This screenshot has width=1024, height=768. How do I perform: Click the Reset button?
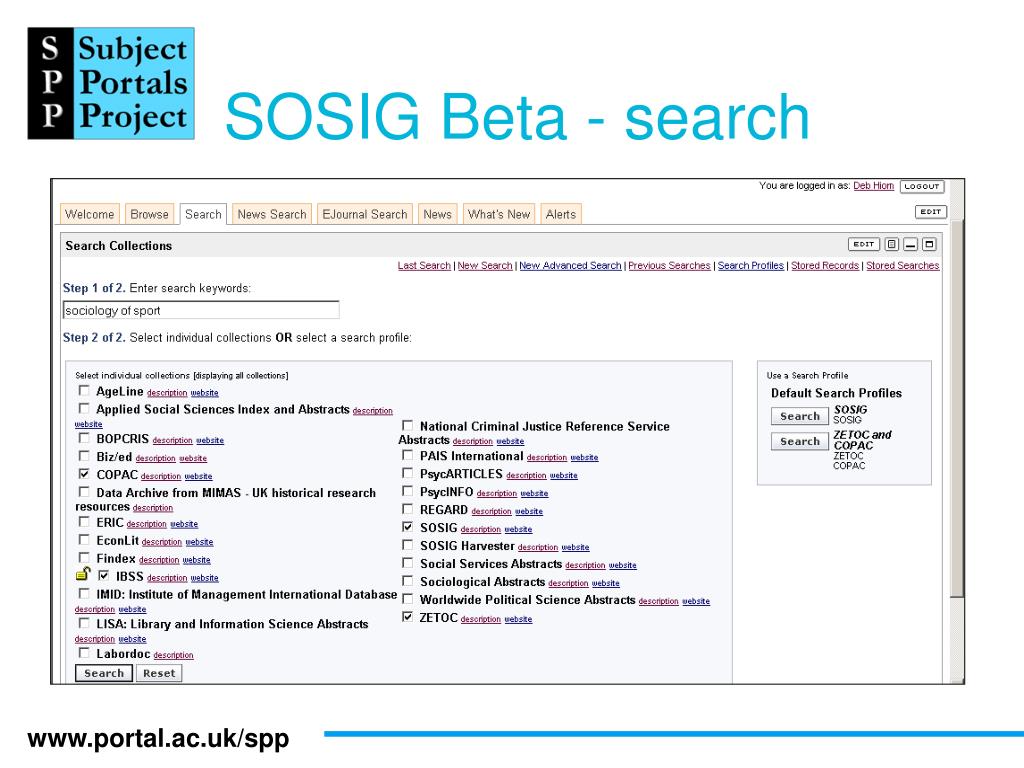point(159,673)
